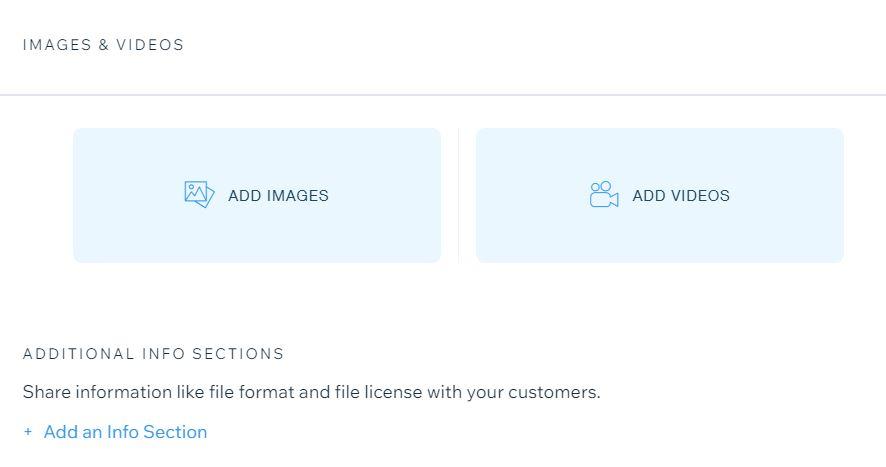This screenshot has width=886, height=467.
Task: Click the word customers in the description sentence
Action: point(554,392)
